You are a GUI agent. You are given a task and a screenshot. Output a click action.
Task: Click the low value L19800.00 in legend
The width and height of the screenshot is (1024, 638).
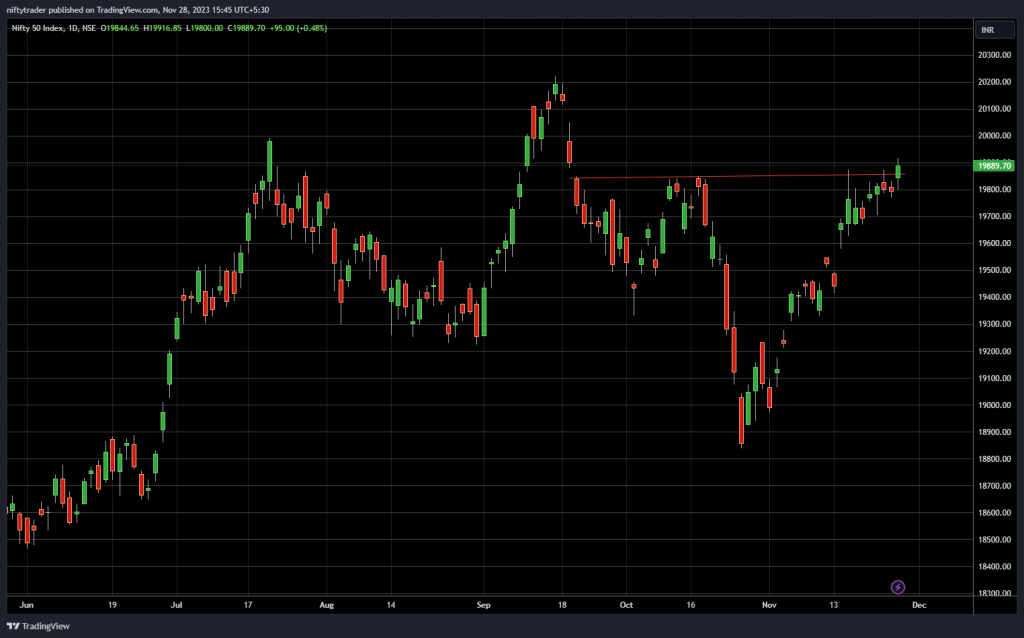click(x=204, y=28)
